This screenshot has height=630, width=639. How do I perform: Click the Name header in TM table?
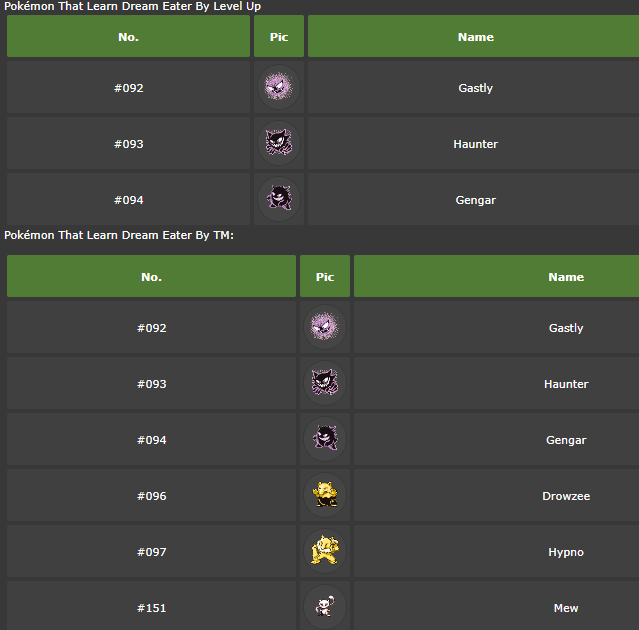tap(496, 276)
